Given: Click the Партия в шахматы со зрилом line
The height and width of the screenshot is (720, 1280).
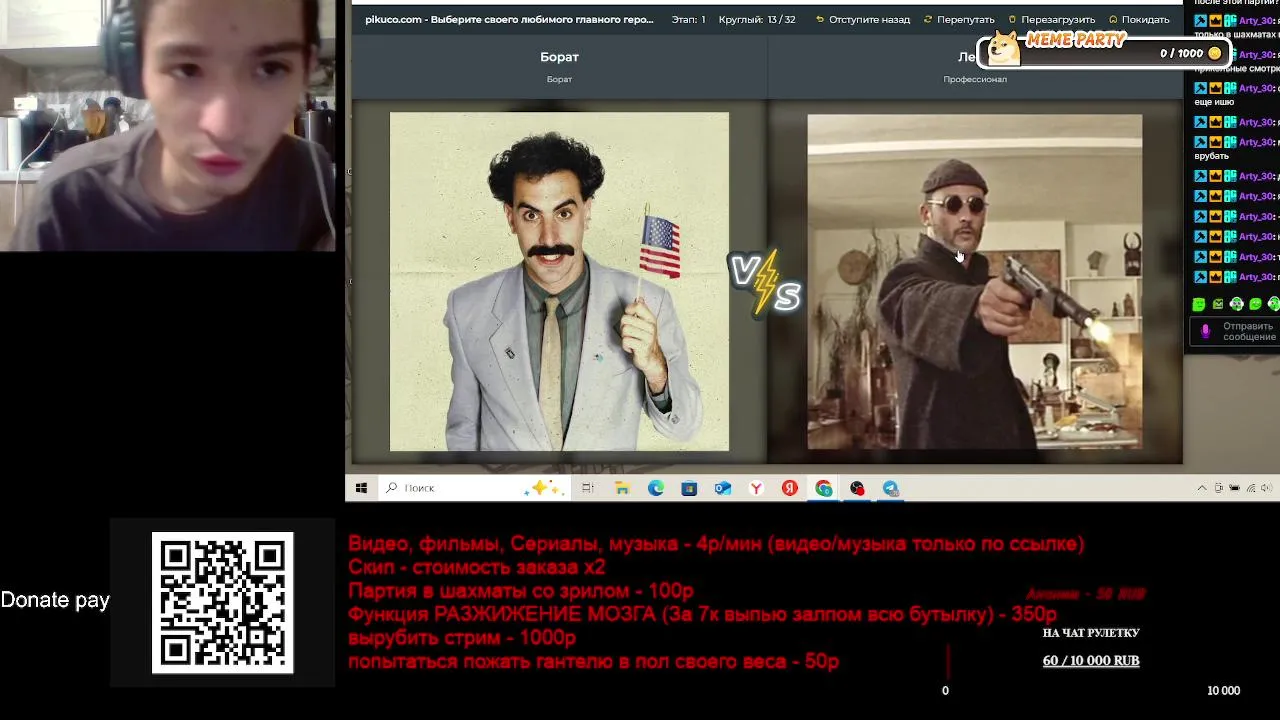Looking at the screenshot, I should pyautogui.click(x=520, y=591).
